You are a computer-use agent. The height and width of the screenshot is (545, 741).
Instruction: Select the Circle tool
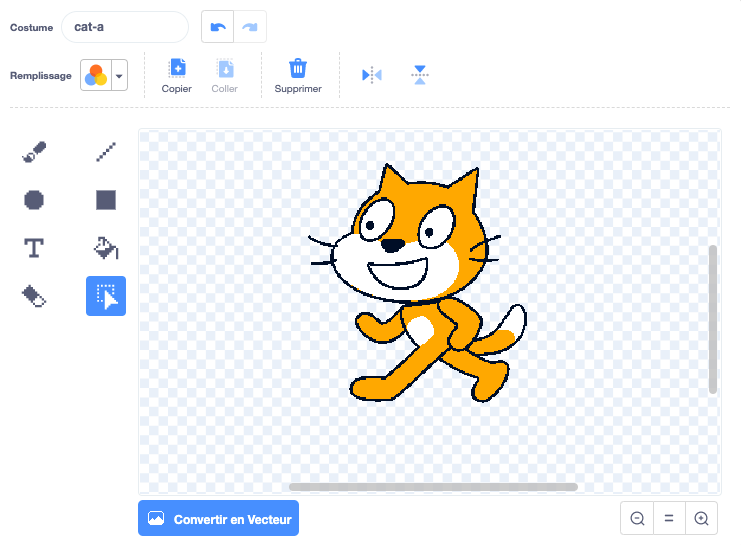click(34, 200)
